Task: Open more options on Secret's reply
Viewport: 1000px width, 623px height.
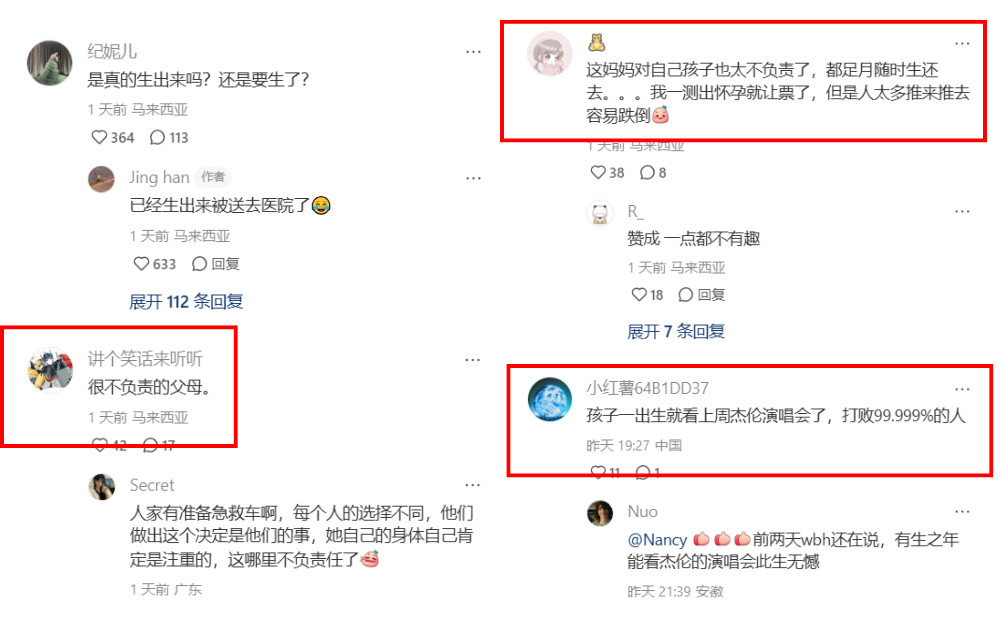Action: click(x=473, y=485)
